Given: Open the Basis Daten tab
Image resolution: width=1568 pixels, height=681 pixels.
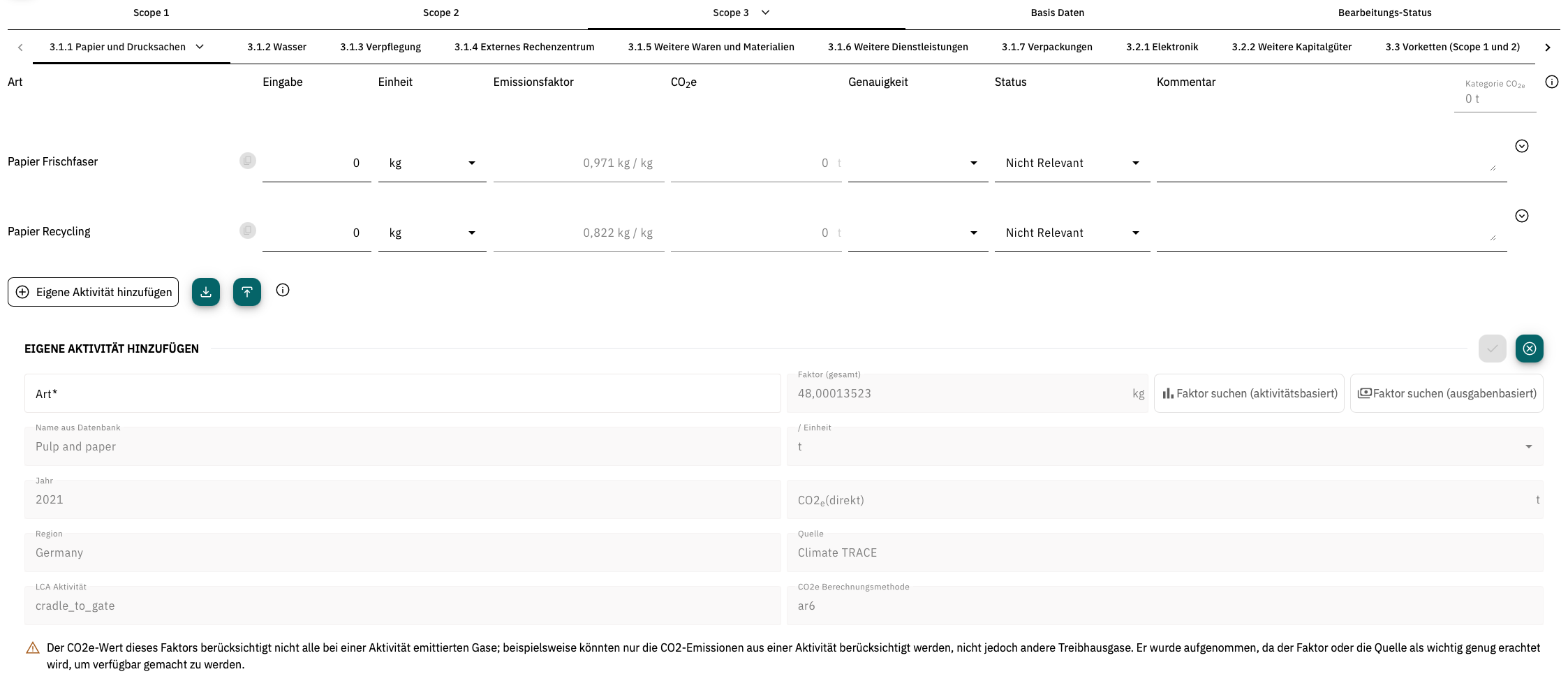Looking at the screenshot, I should point(1057,13).
